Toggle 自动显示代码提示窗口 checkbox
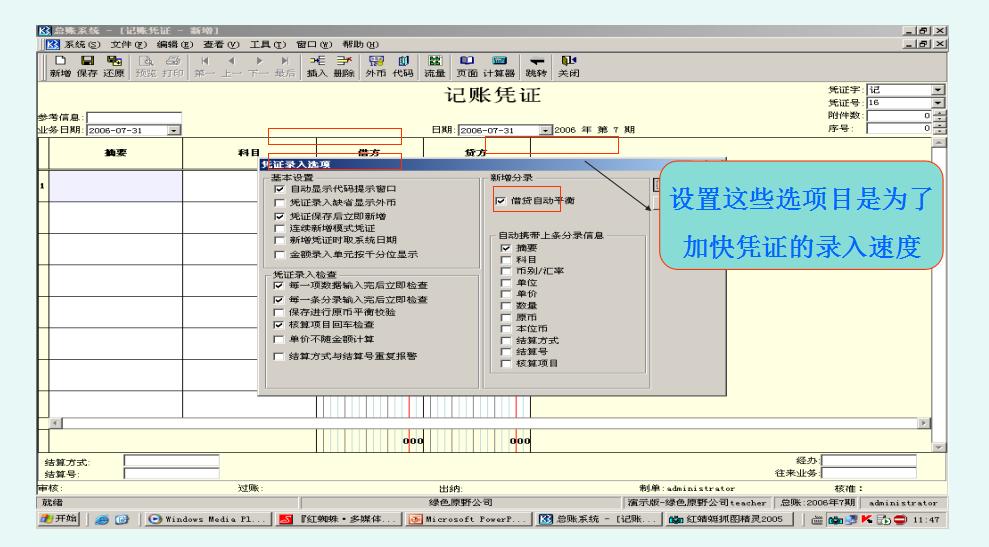989x547 pixels. (x=279, y=189)
